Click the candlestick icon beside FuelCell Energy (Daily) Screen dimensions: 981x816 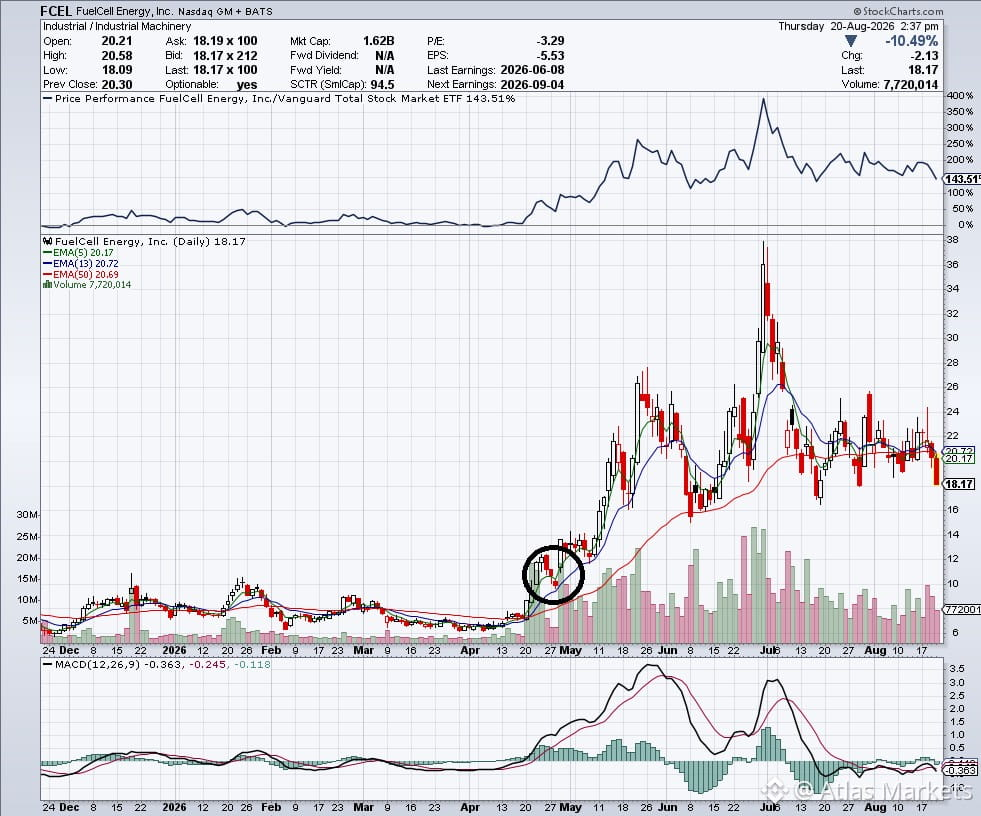(x=48, y=242)
